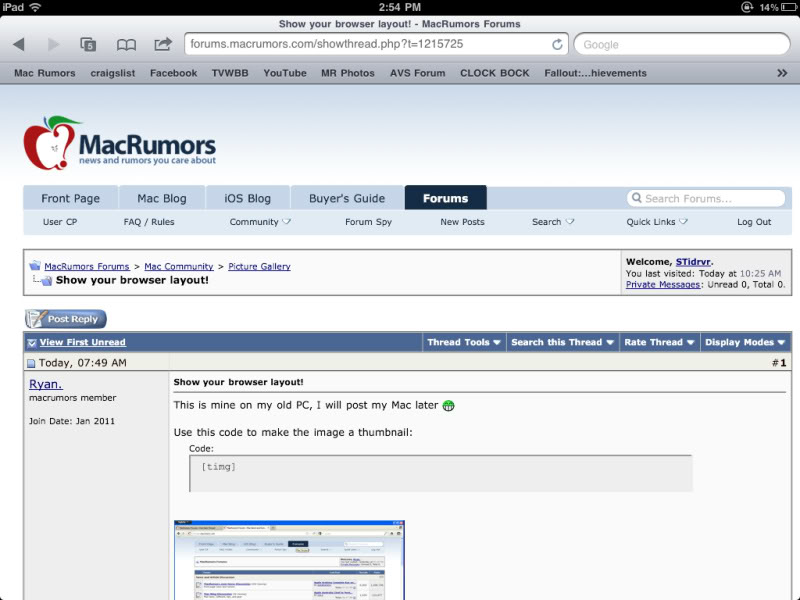Expand Thread Tools dropdown
800x600 pixels.
coord(464,342)
